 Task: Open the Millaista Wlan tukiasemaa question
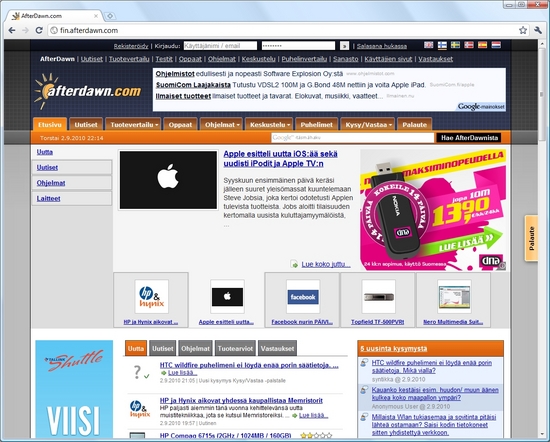pyautogui.click(x=434, y=425)
